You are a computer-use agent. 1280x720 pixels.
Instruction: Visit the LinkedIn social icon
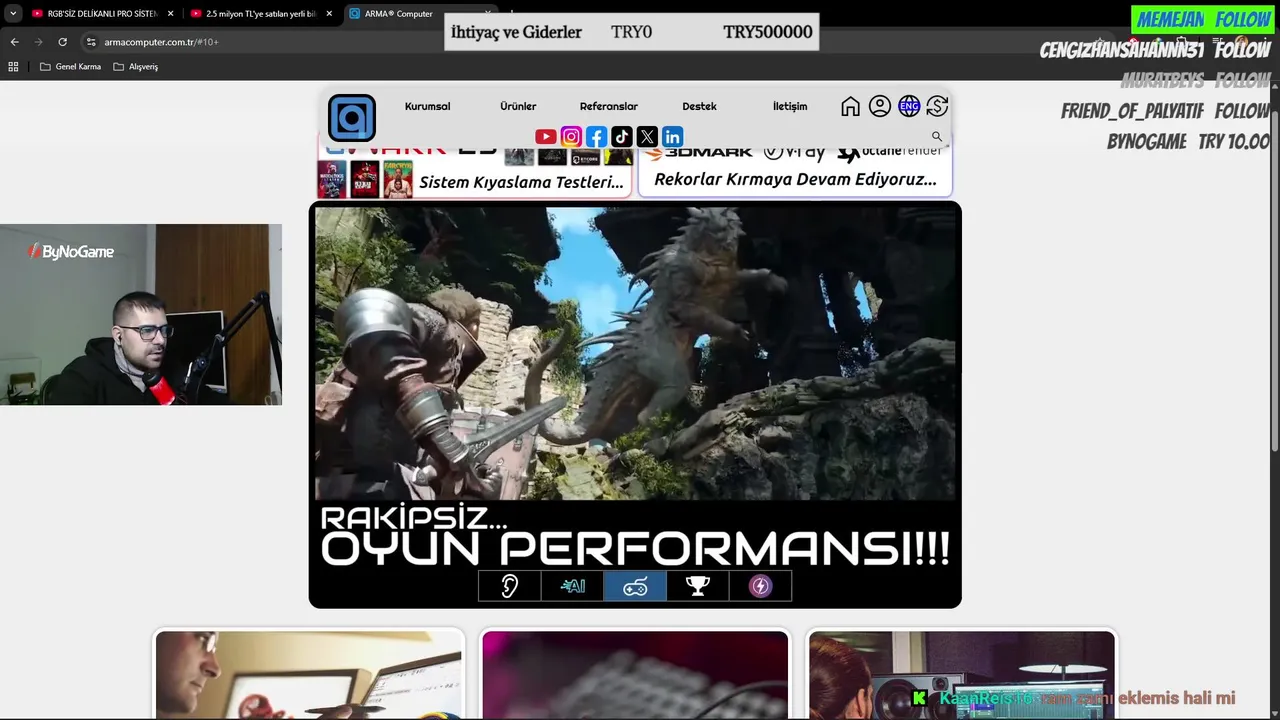673,137
